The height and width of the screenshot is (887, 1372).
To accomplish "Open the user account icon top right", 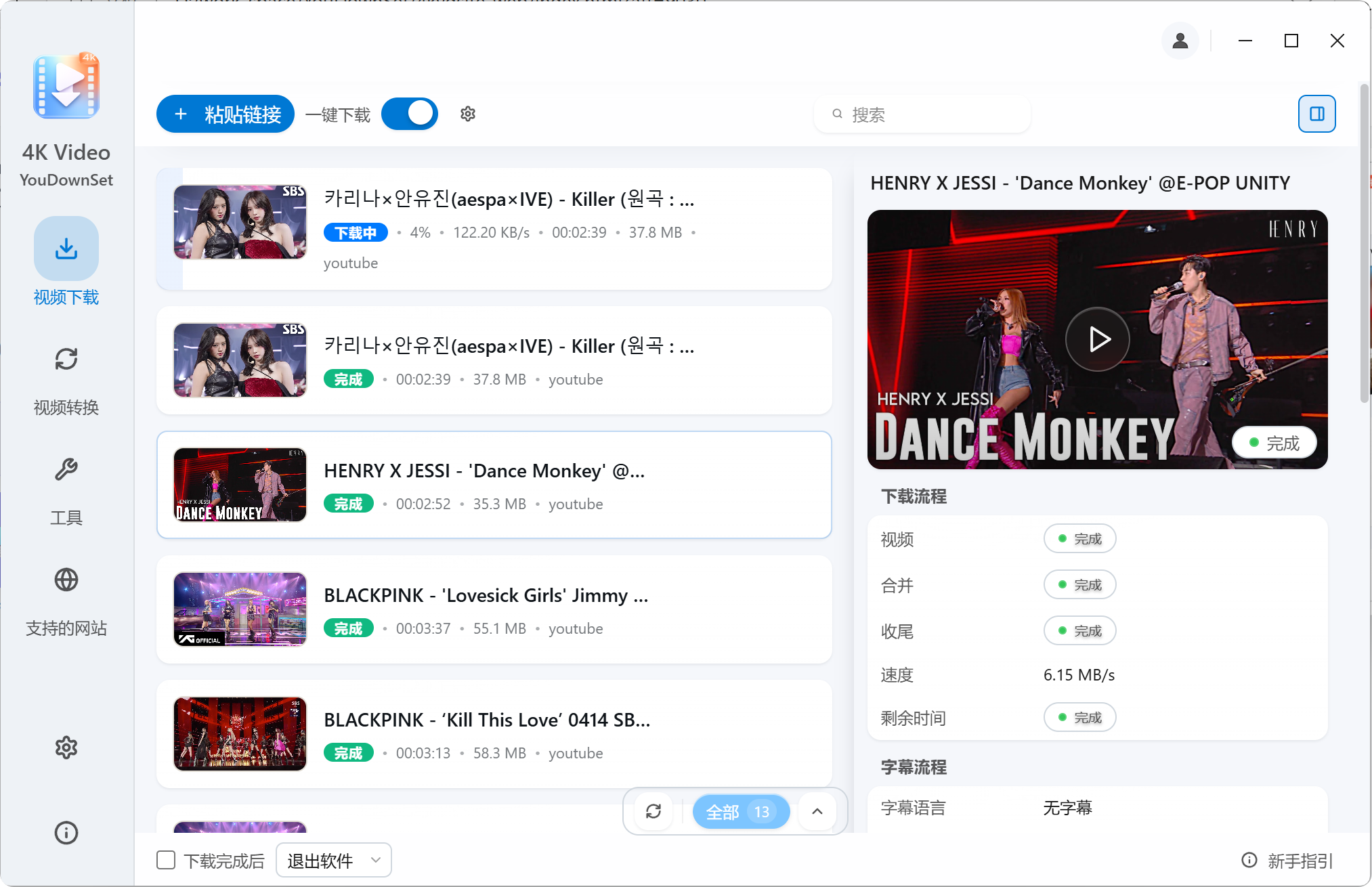I will [1180, 41].
